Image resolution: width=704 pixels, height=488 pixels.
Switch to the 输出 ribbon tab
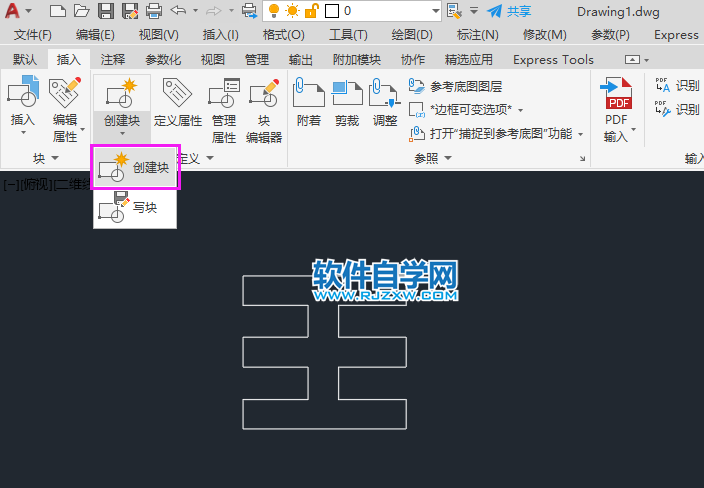(300, 59)
